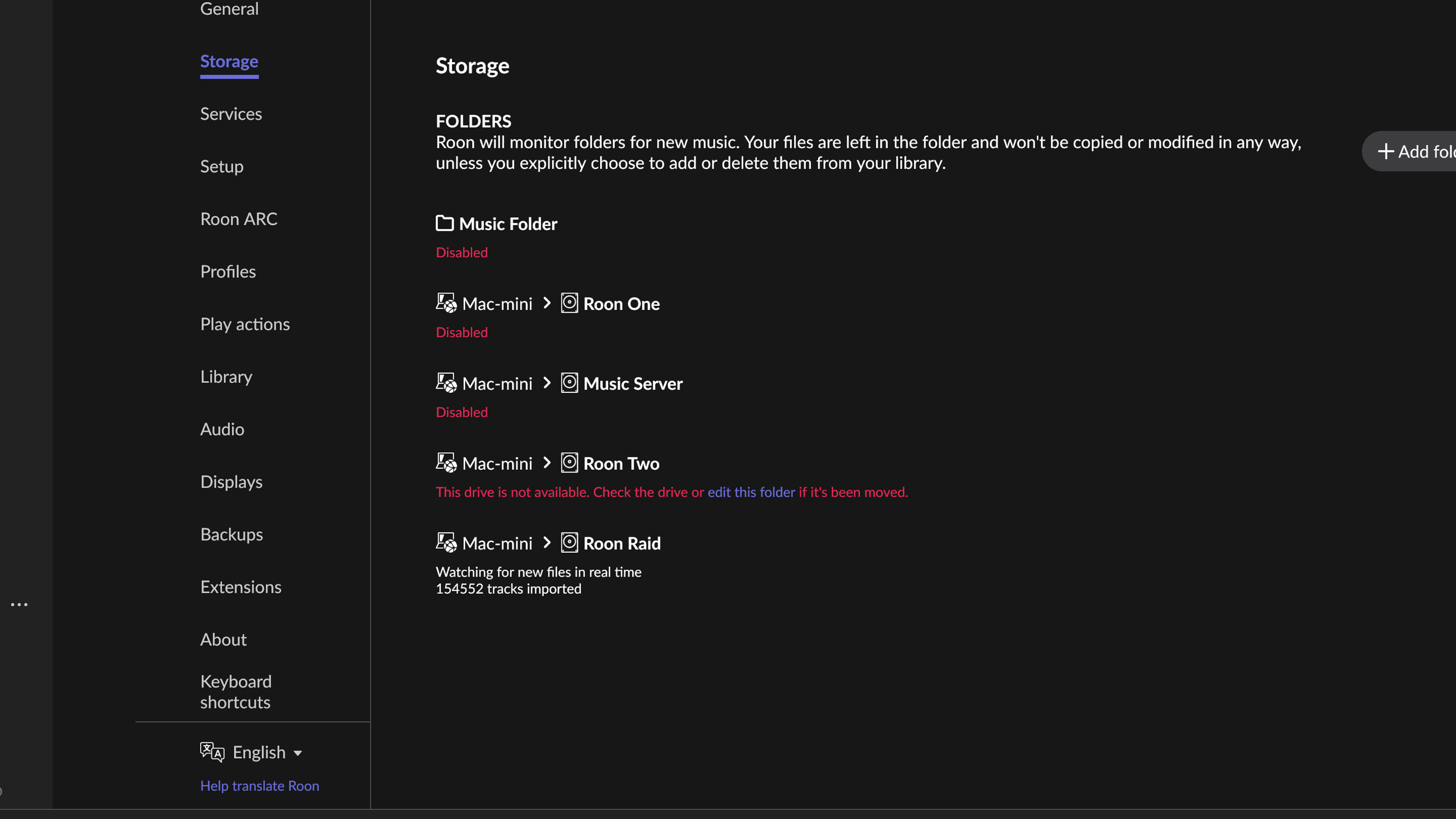1456x819 pixels.
Task: Open the Services settings tab
Action: (231, 114)
